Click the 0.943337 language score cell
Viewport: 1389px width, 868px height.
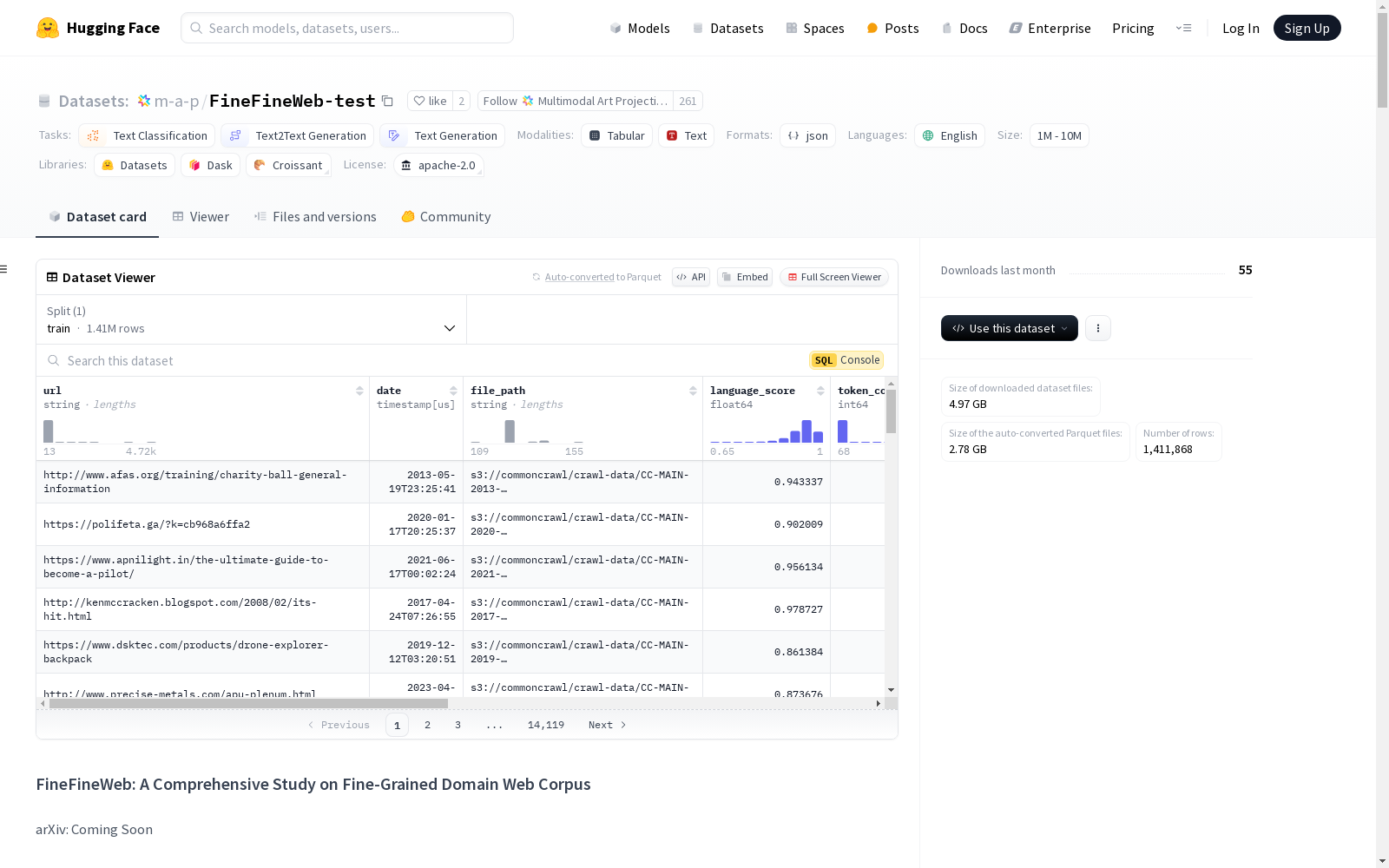(x=767, y=482)
